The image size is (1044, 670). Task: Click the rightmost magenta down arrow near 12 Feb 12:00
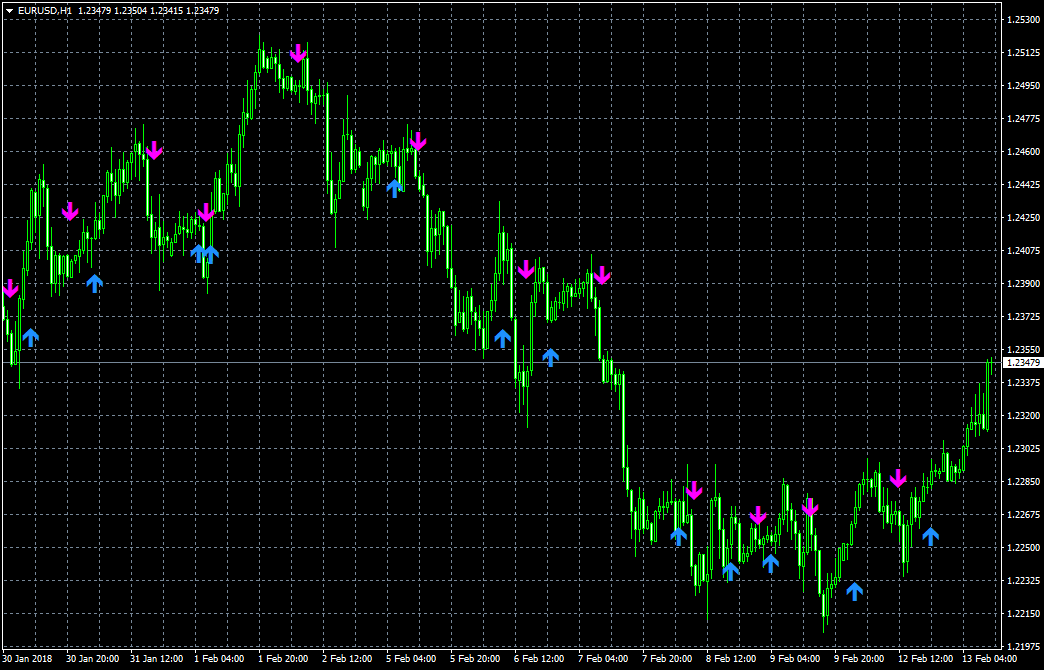(x=898, y=478)
